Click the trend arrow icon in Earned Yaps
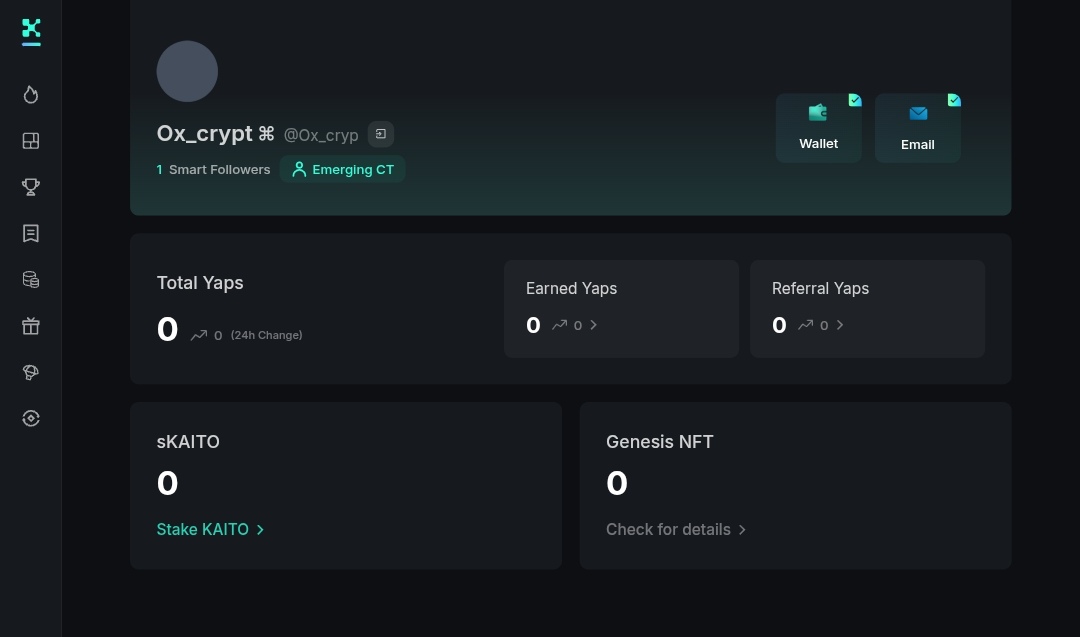1080x637 pixels. (x=559, y=325)
